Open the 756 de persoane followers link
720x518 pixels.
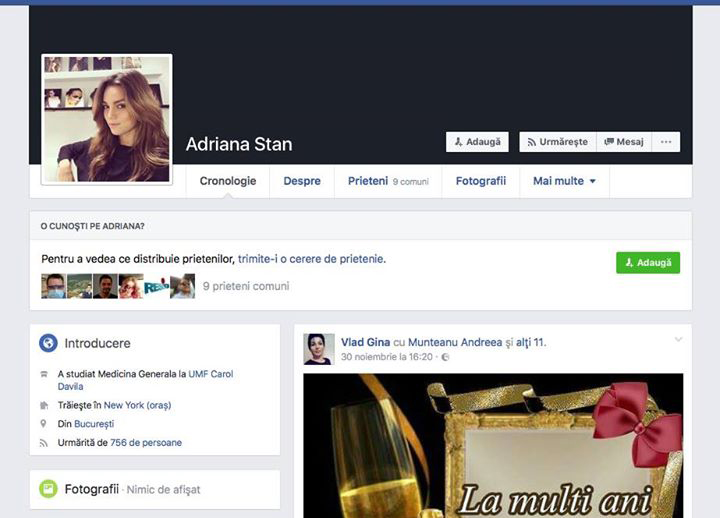pyautogui.click(x=146, y=442)
